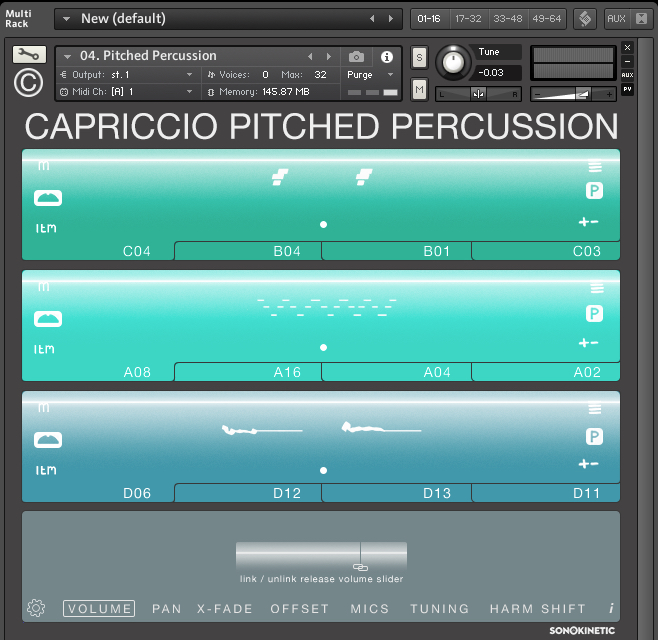Click the Kontakt master panel icon
The width and height of the screenshot is (658, 640).
point(585,19)
